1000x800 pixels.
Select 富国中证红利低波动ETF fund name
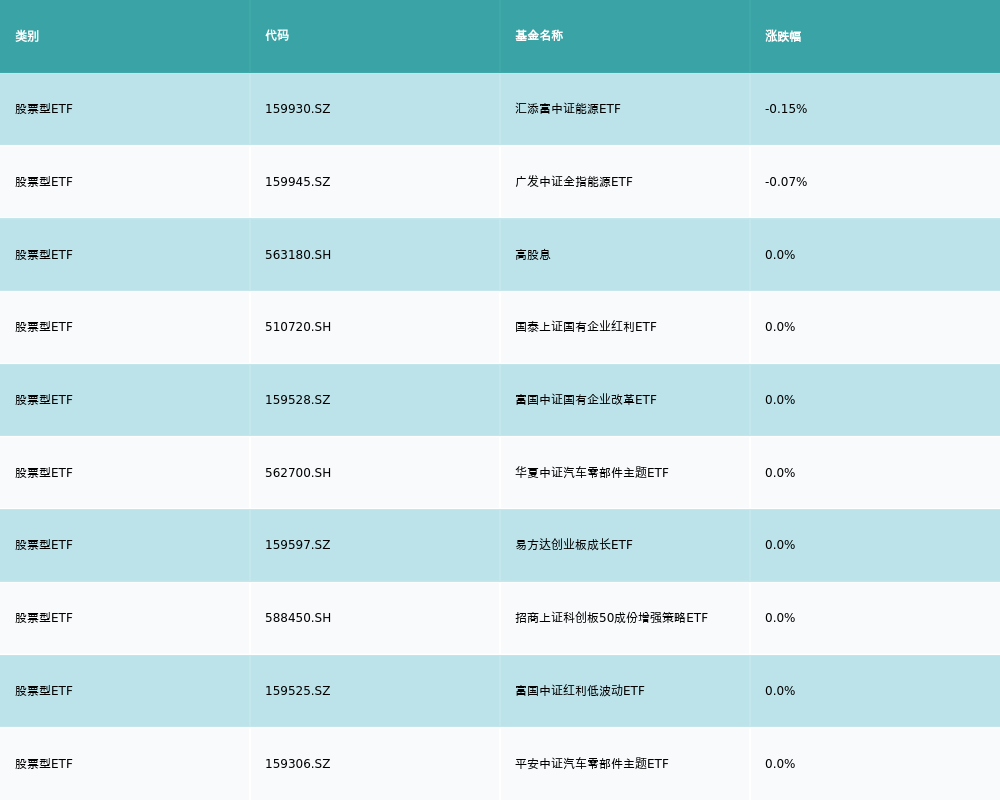pos(579,691)
